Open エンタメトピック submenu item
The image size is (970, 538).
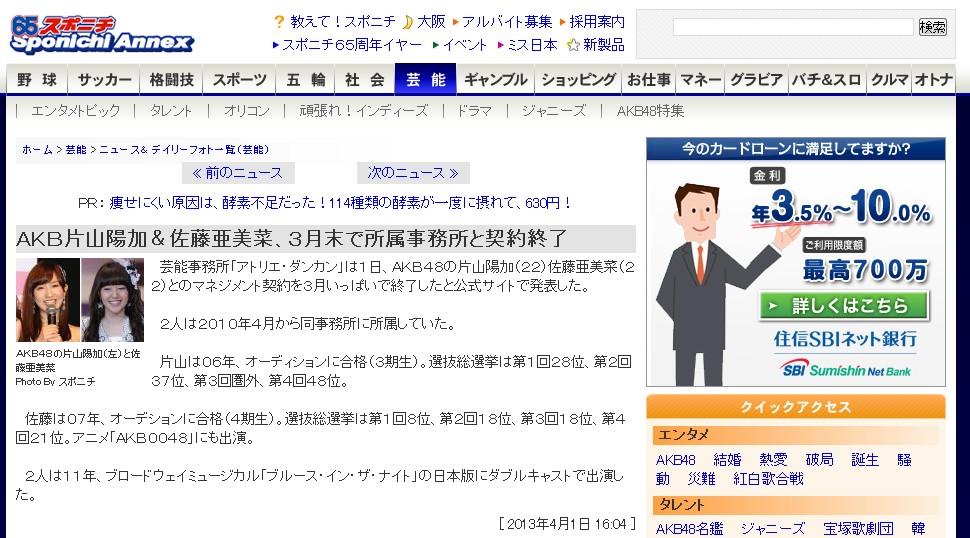pyautogui.click(x=75, y=111)
